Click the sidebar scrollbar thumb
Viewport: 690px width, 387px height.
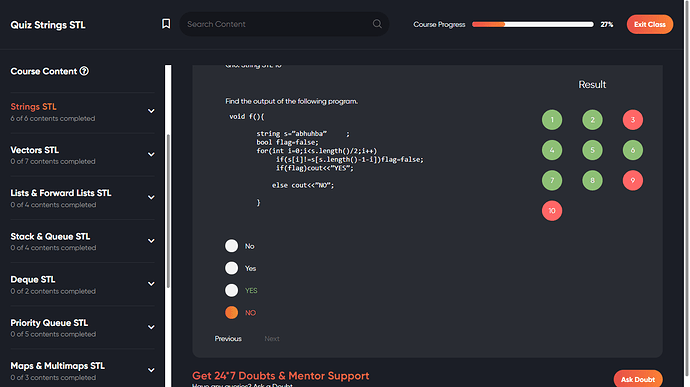pyautogui.click(x=168, y=211)
